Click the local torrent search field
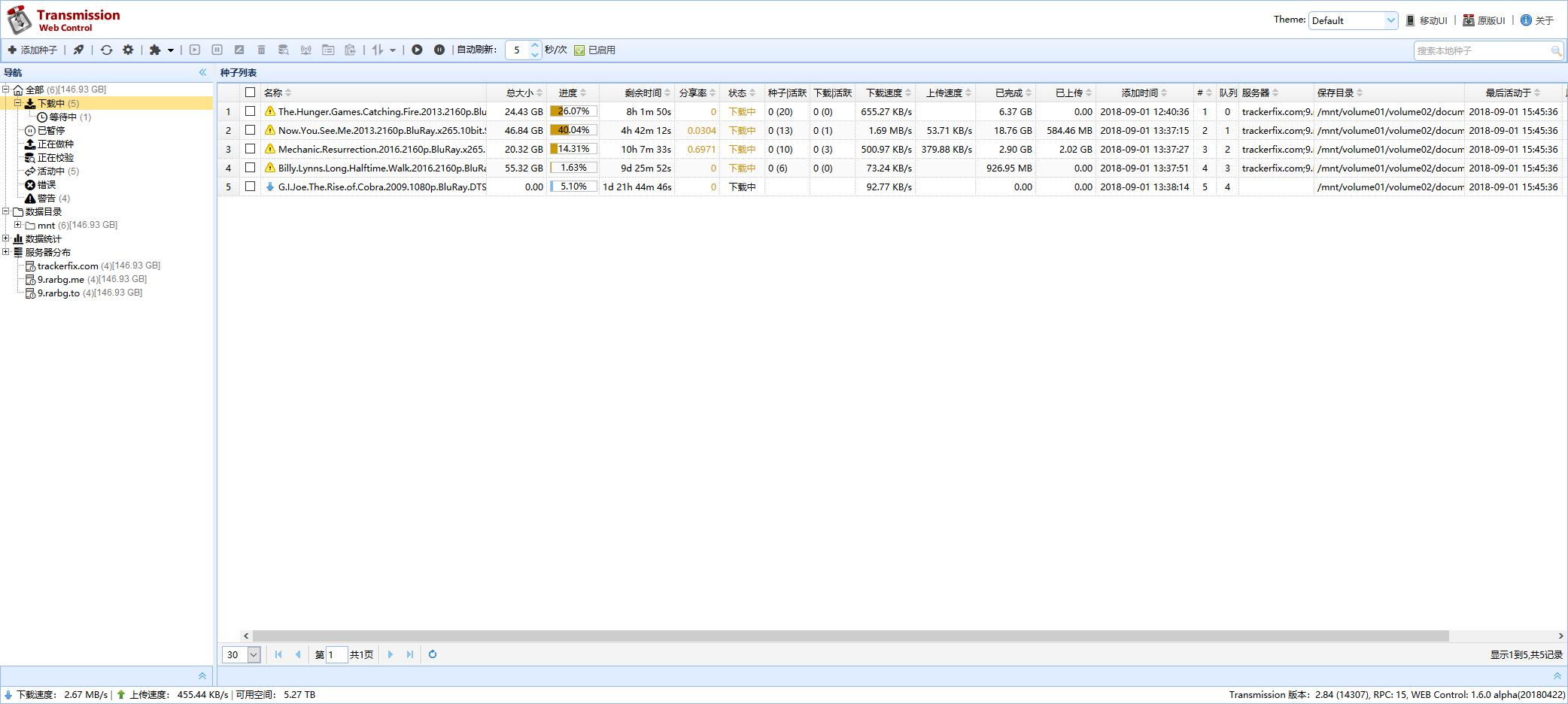 1481,50
